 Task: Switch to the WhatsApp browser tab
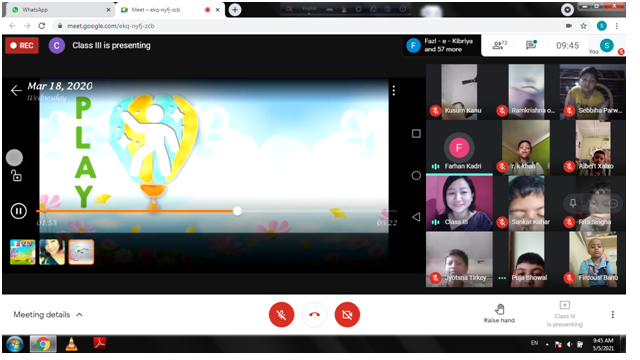61,10
